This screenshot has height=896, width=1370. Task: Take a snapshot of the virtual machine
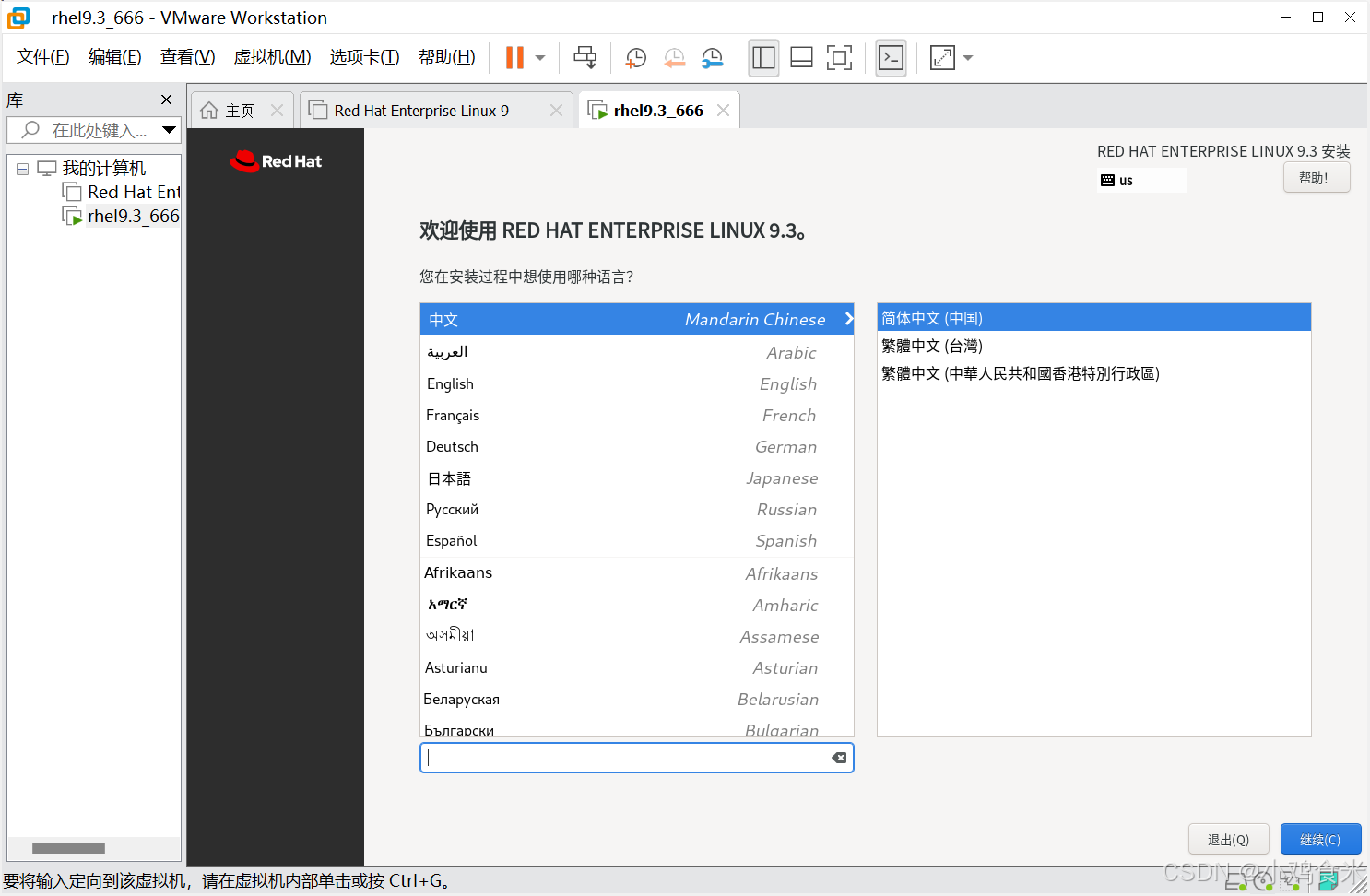pyautogui.click(x=636, y=58)
